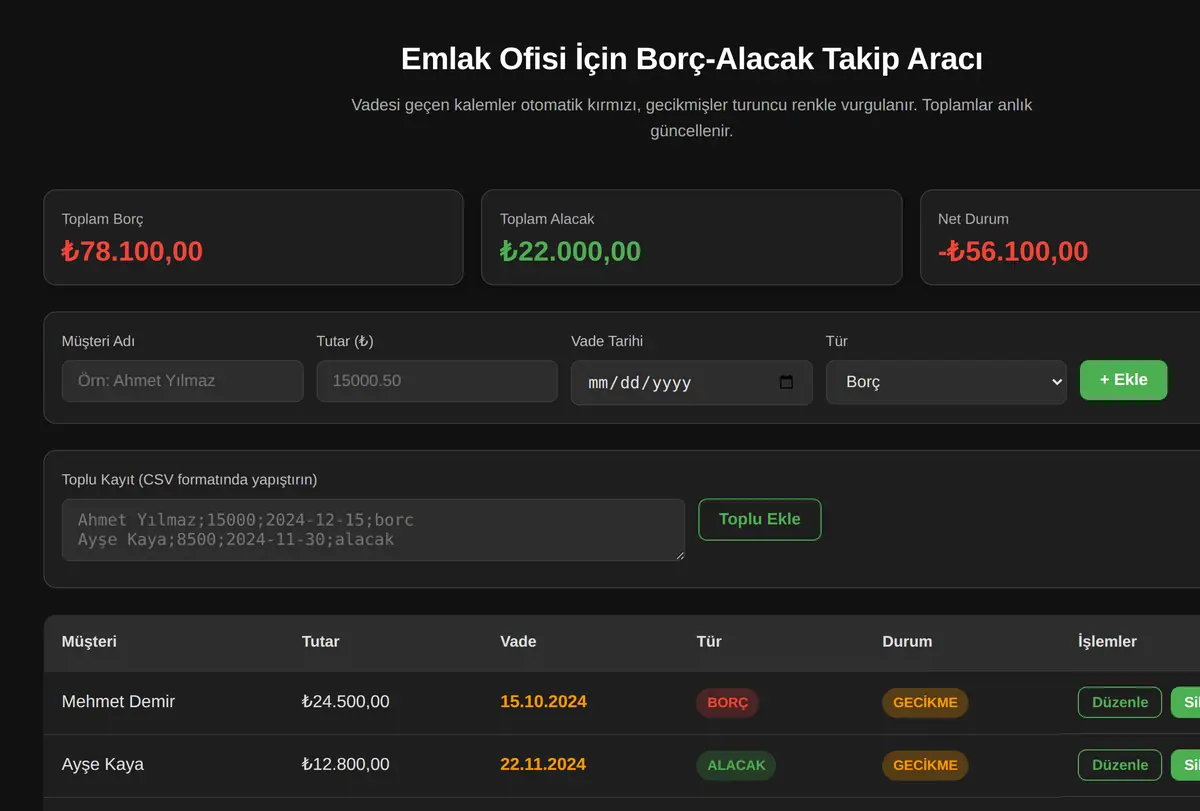Screen dimensions: 1200x811
Task: Click the 15.10.2024 due date
Action: [543, 702]
